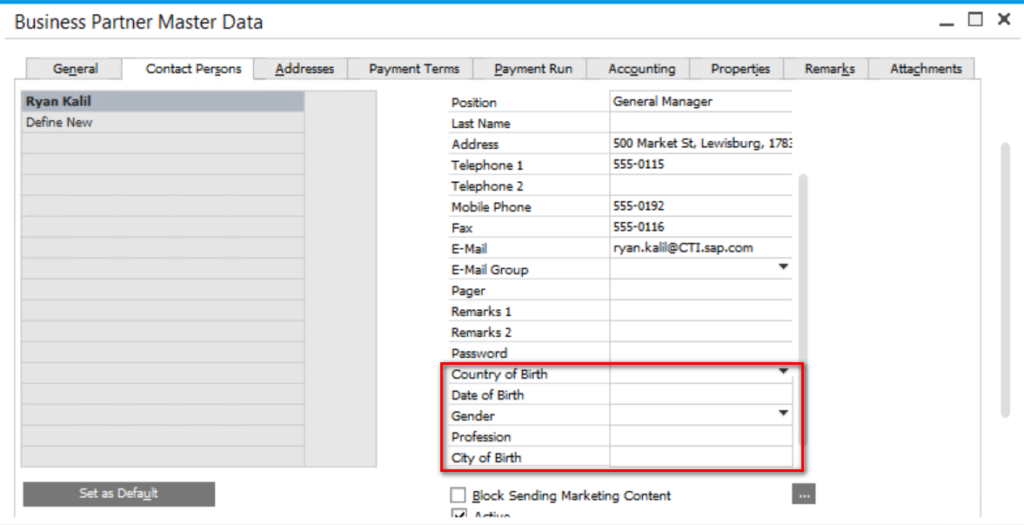This screenshot has width=1024, height=525.
Task: Click the City of Birth field
Action: click(x=701, y=456)
